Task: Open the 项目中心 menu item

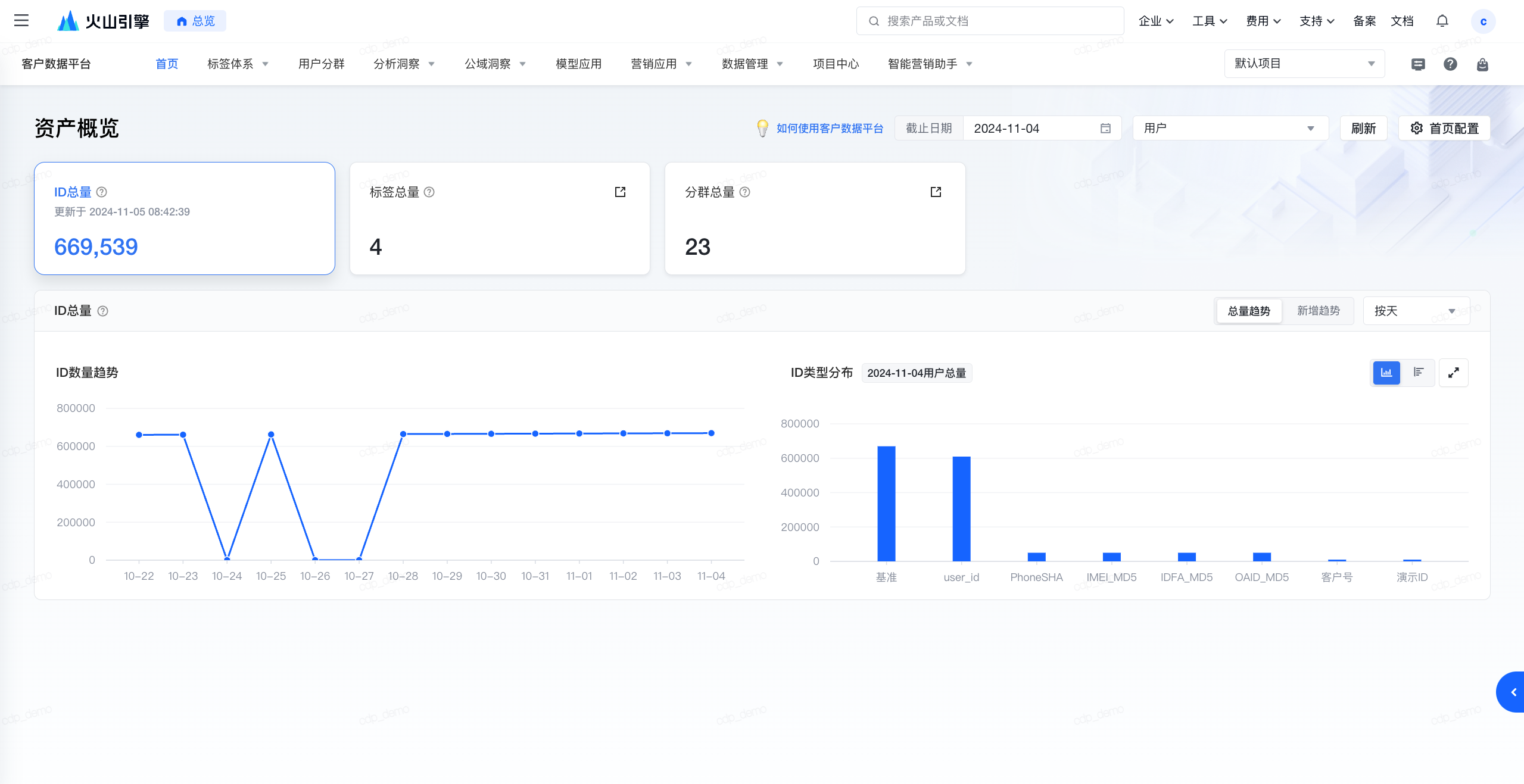Action: pos(836,64)
